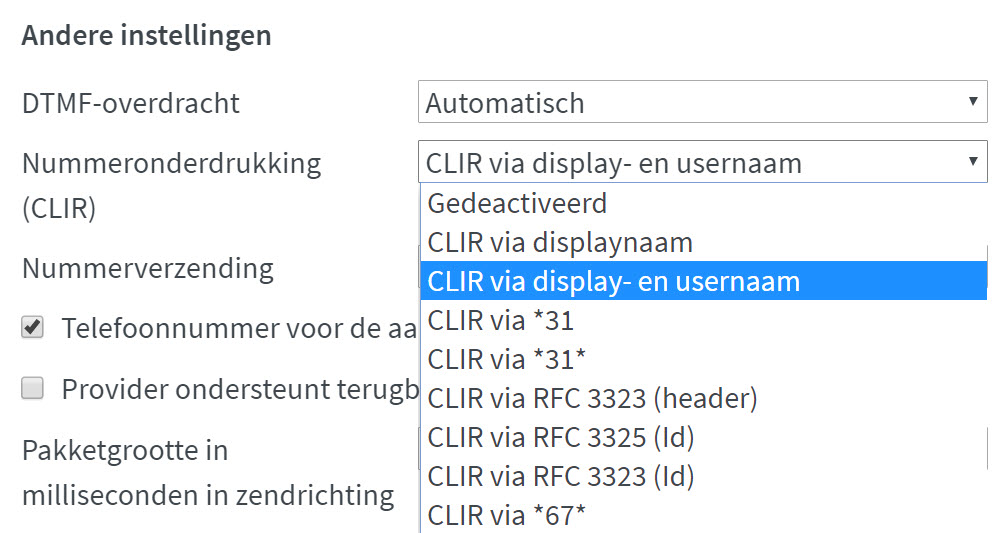Screen dimensions: 994x533
Task: Choose CLIR via RFC 3323 (header)
Action: click(592, 399)
